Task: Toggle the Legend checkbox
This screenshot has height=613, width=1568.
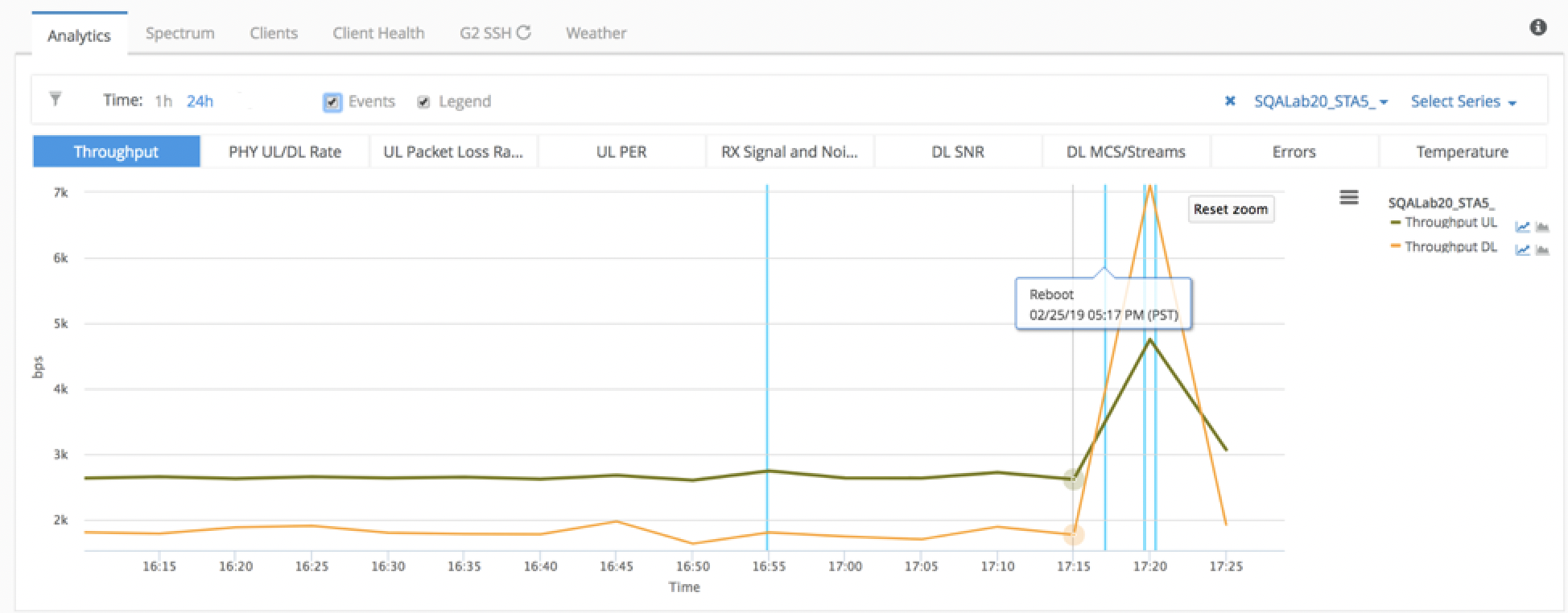Action: [x=423, y=102]
